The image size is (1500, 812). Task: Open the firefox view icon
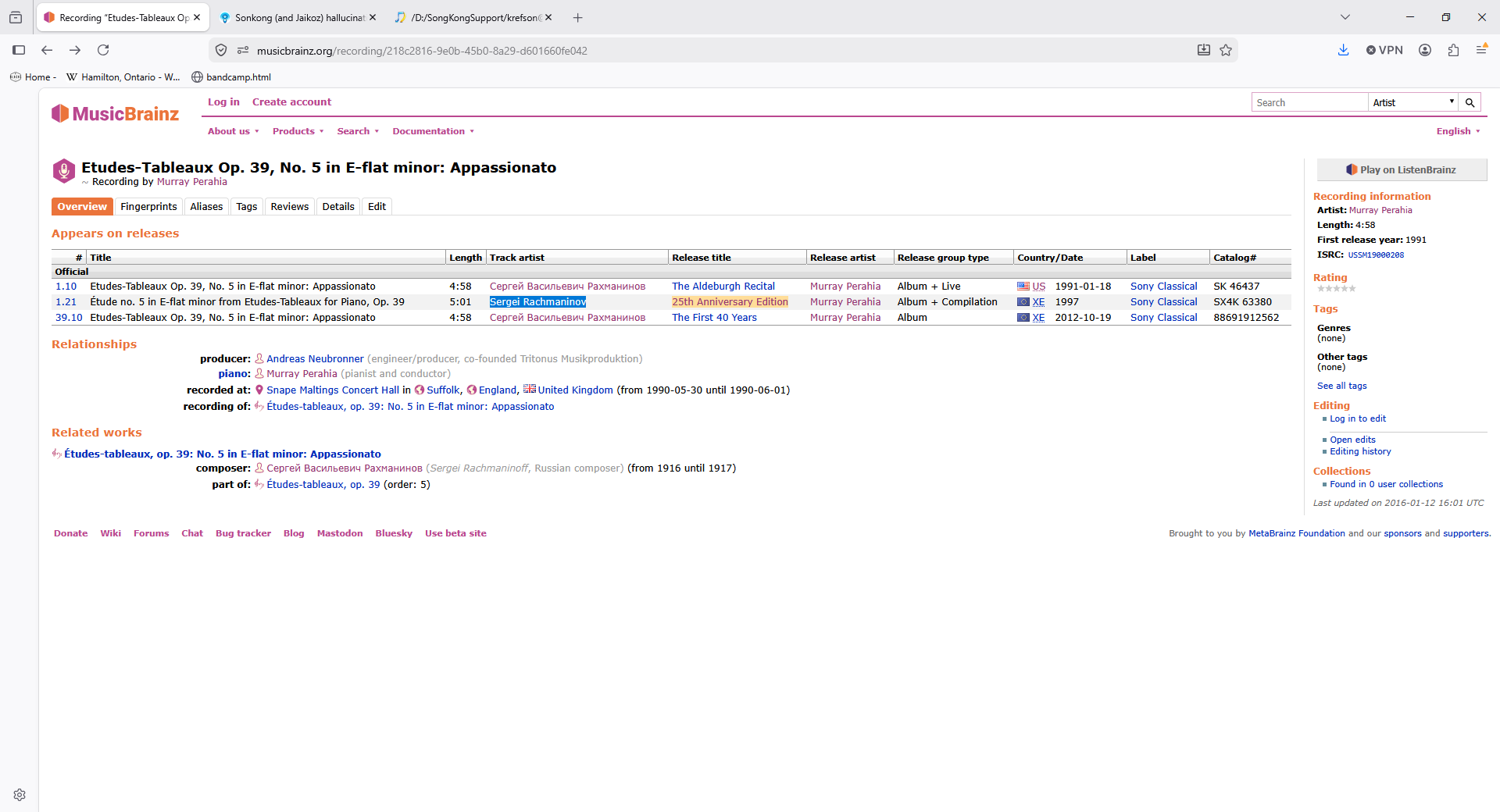[x=16, y=17]
